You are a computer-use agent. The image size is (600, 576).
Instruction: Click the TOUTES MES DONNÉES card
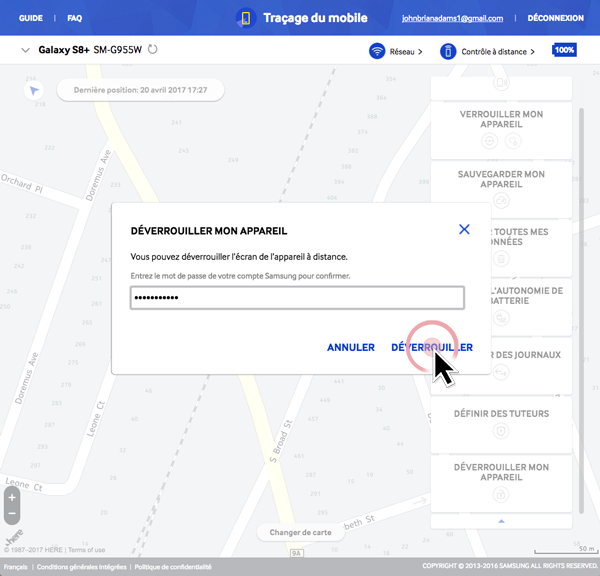coord(531,249)
